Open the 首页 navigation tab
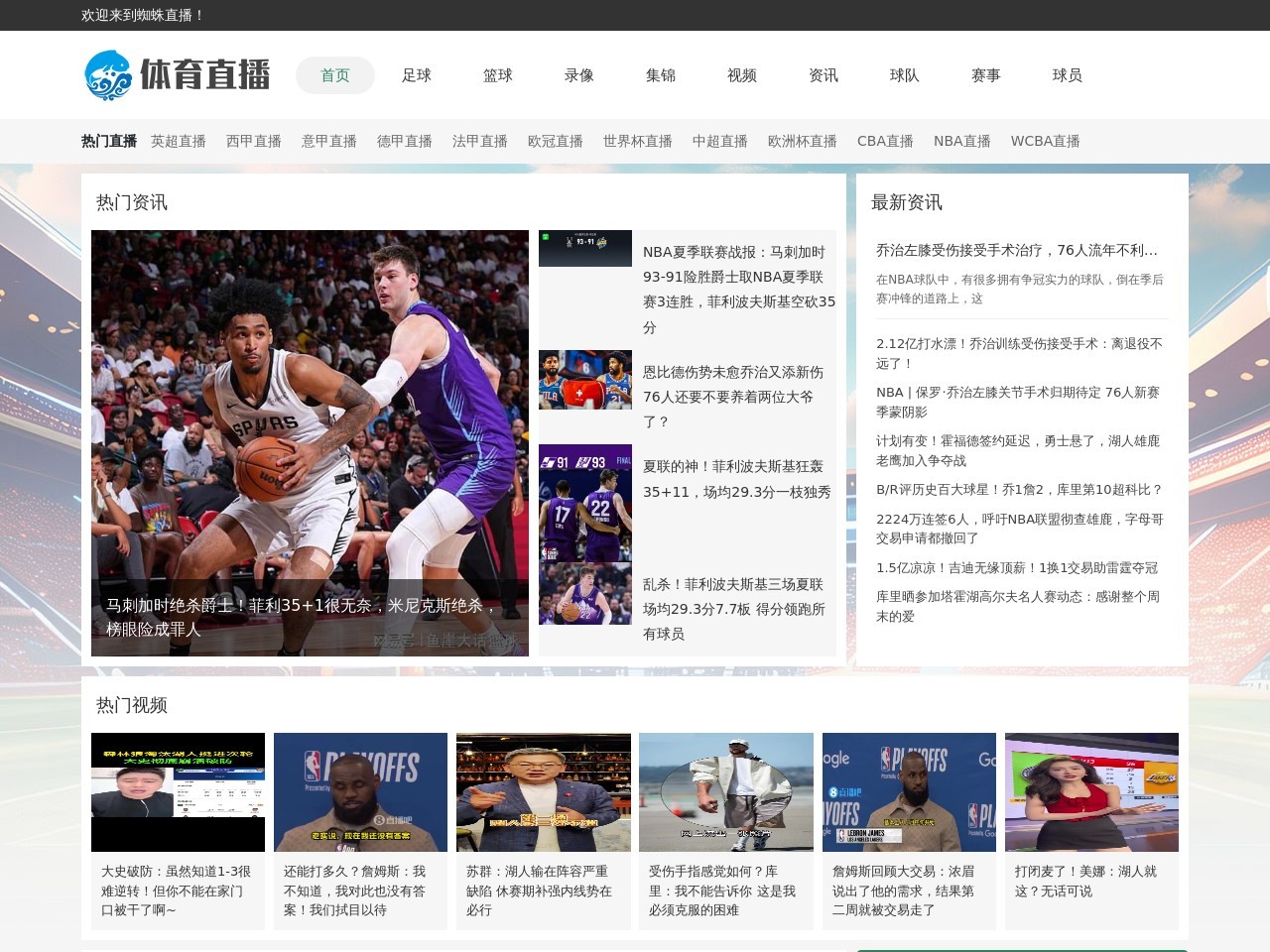This screenshot has width=1270, height=952. pos(335,75)
